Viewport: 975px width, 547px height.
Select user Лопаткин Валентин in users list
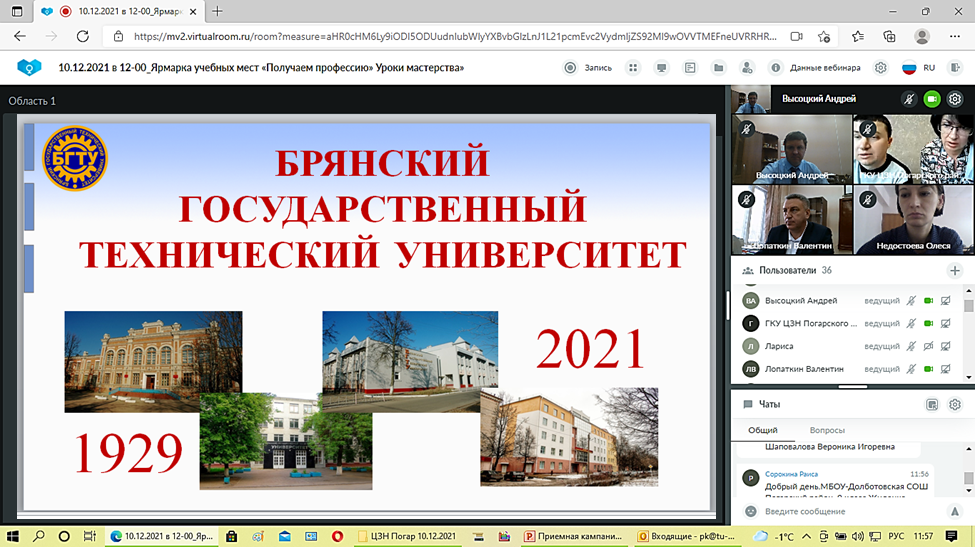click(x=804, y=369)
